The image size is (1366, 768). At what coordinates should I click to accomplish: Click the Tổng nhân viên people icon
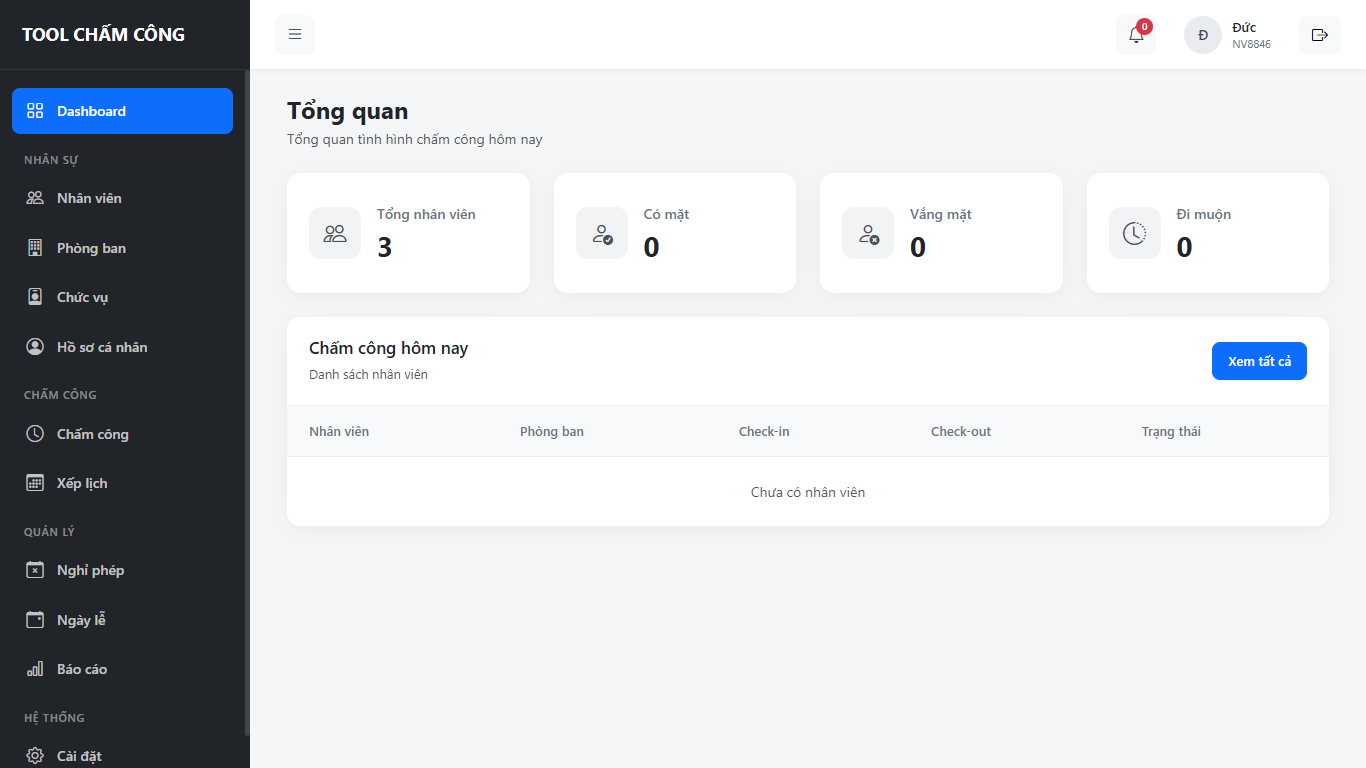[x=335, y=233]
